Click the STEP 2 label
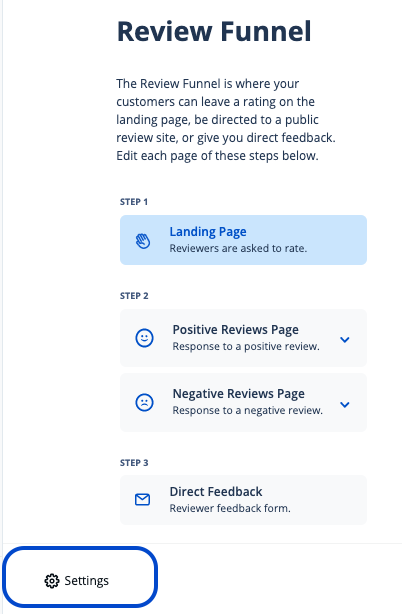The image size is (402, 614). pos(134,296)
